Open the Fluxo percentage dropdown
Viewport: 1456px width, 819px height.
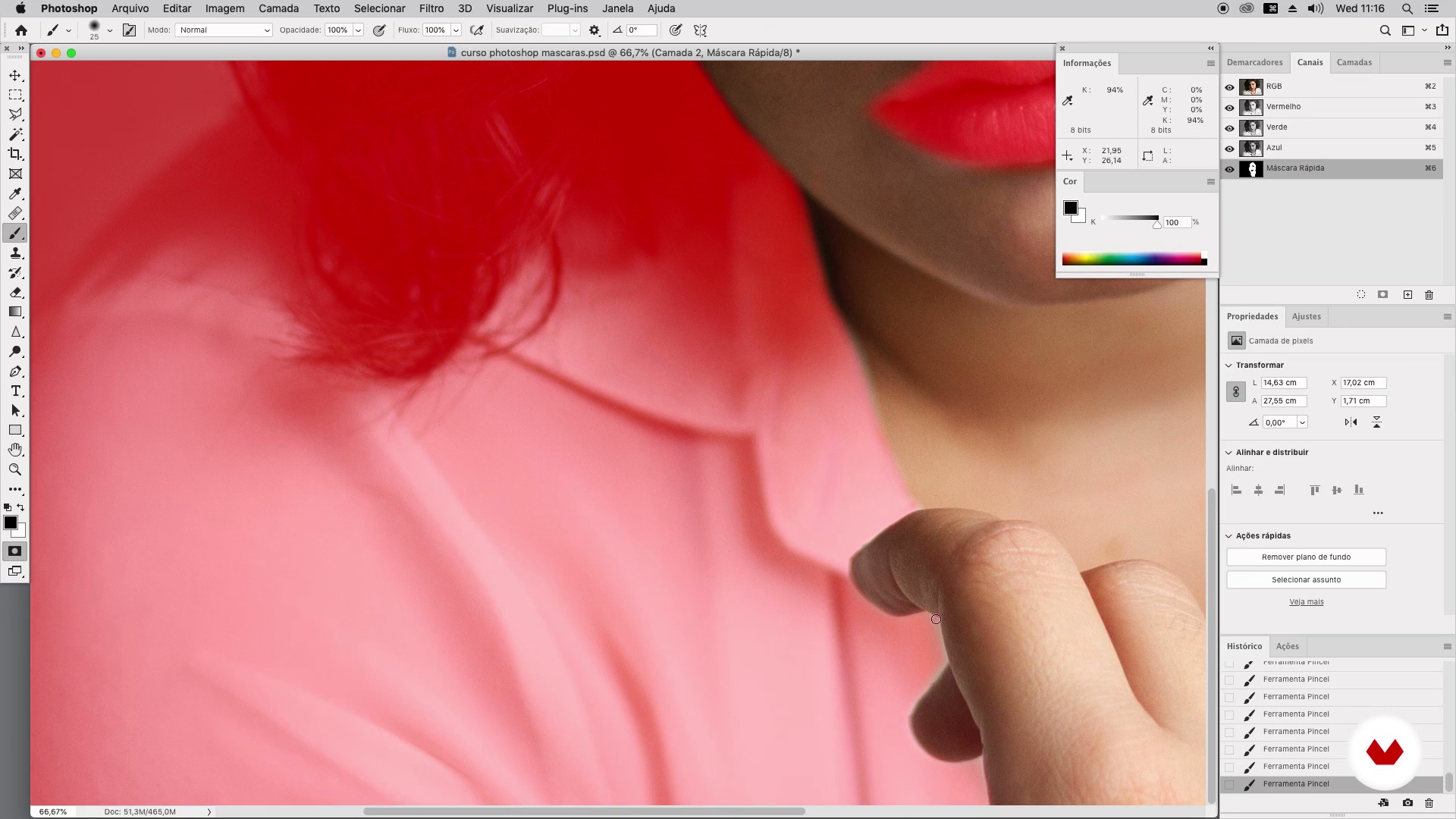(456, 30)
